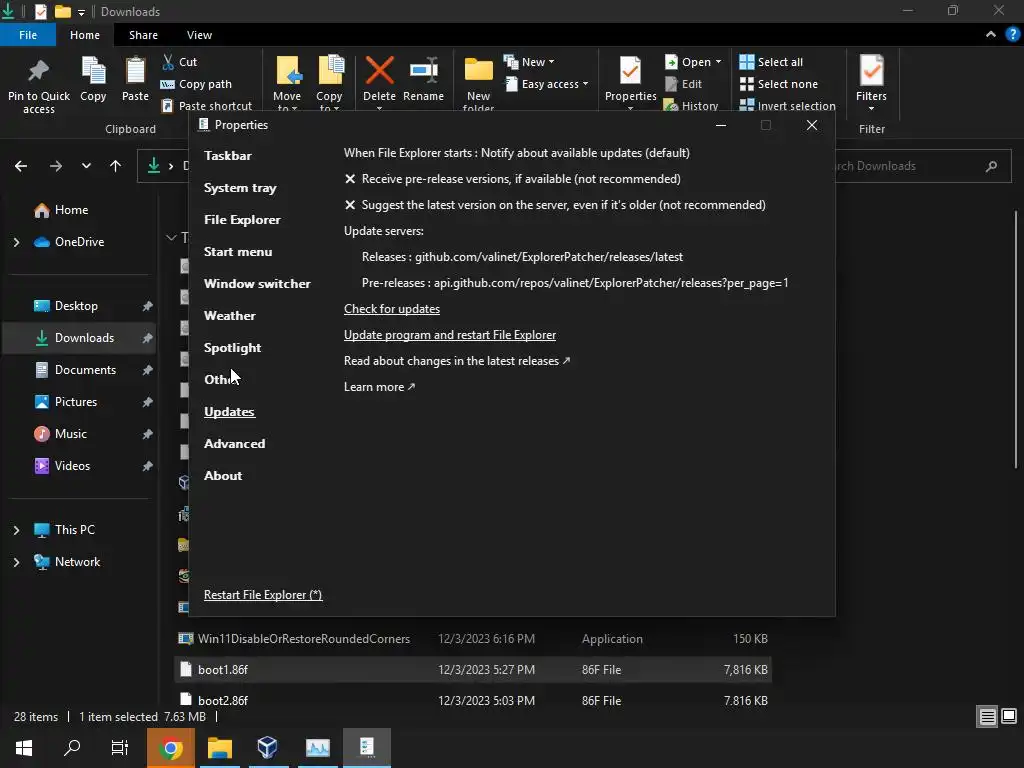The width and height of the screenshot is (1024, 768).
Task: Switch to details view layout icon
Action: 987,717
